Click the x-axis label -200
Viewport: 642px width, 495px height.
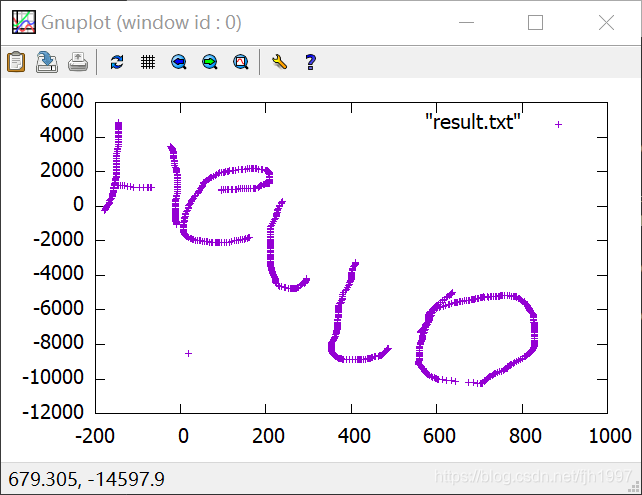(95, 436)
